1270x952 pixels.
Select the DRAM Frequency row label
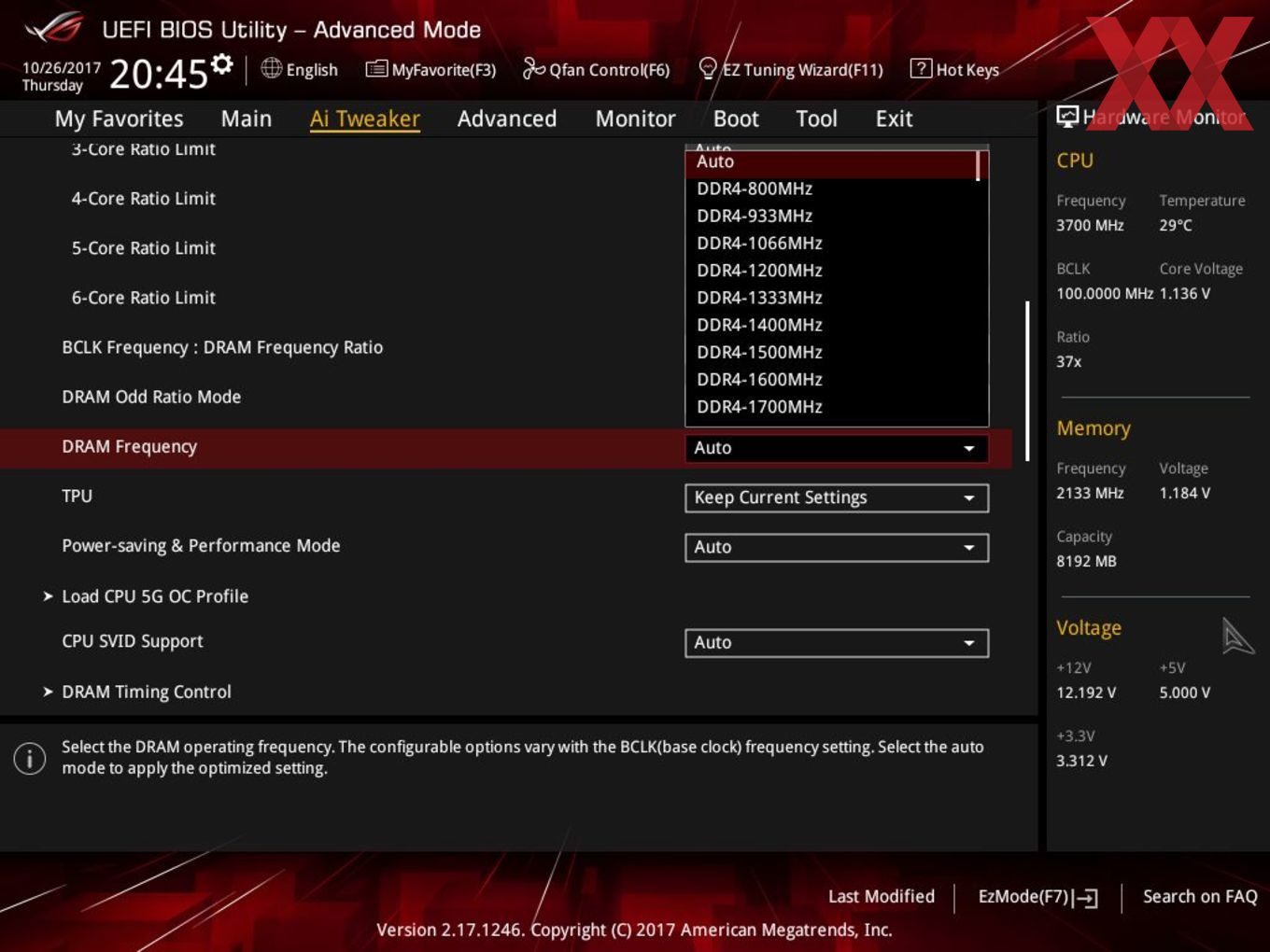130,447
